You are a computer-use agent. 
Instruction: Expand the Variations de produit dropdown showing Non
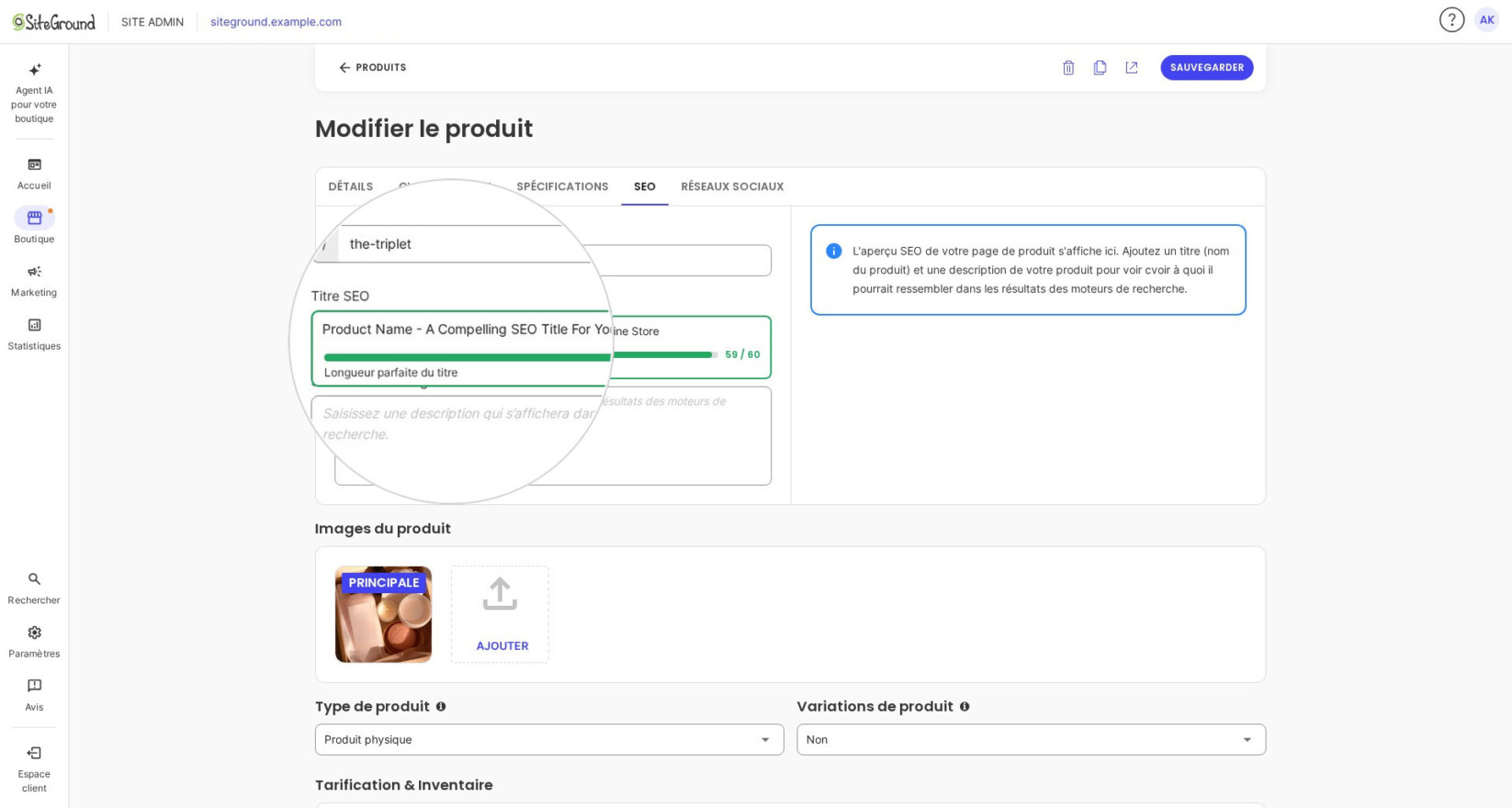pos(1031,739)
